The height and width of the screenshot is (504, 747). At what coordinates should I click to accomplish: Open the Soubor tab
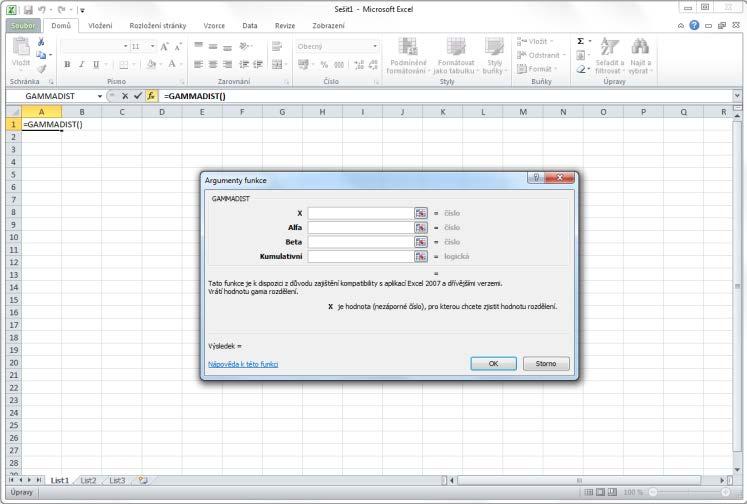click(23, 26)
